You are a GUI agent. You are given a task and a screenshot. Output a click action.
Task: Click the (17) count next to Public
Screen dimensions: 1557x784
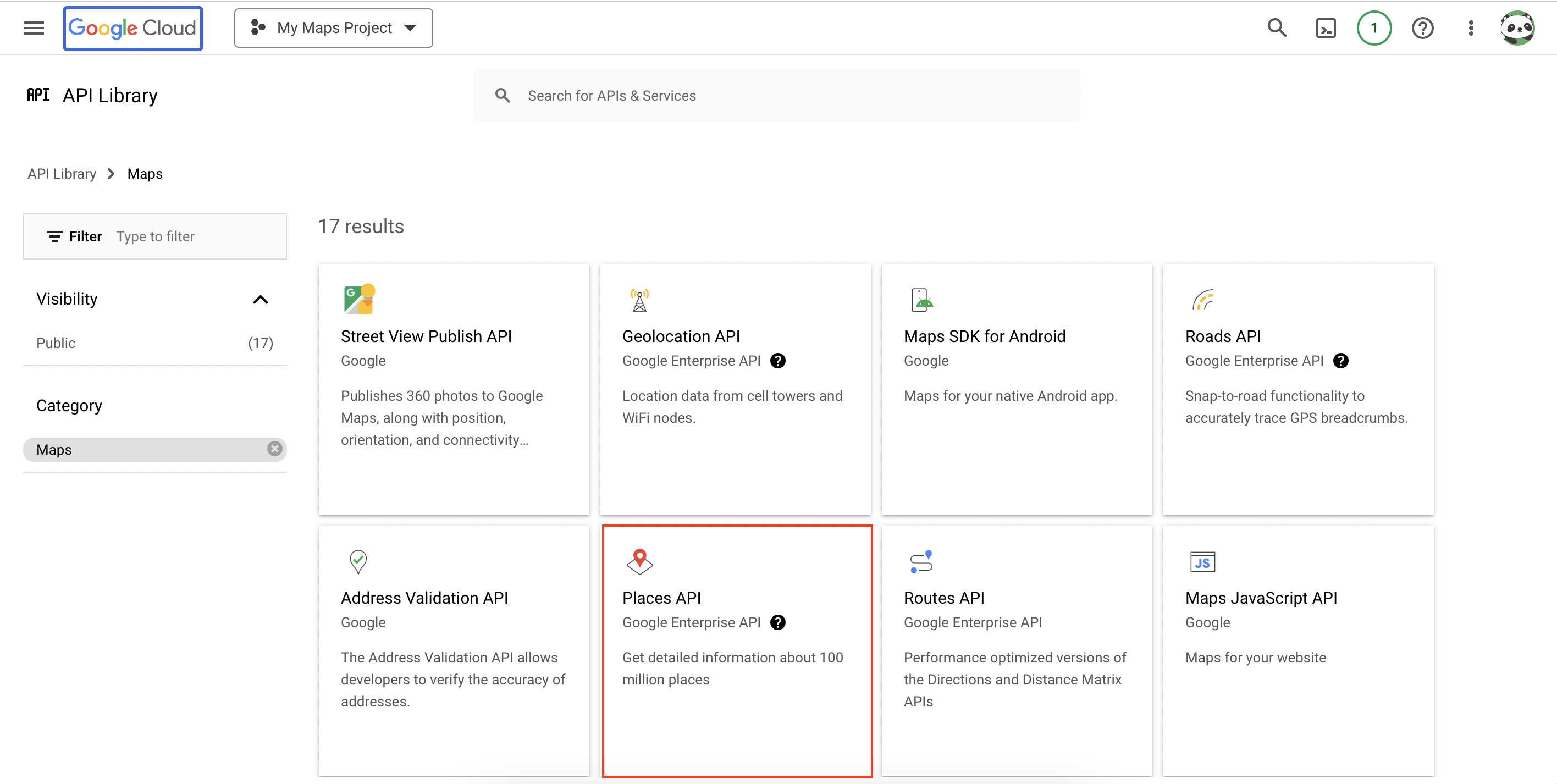pyautogui.click(x=261, y=343)
